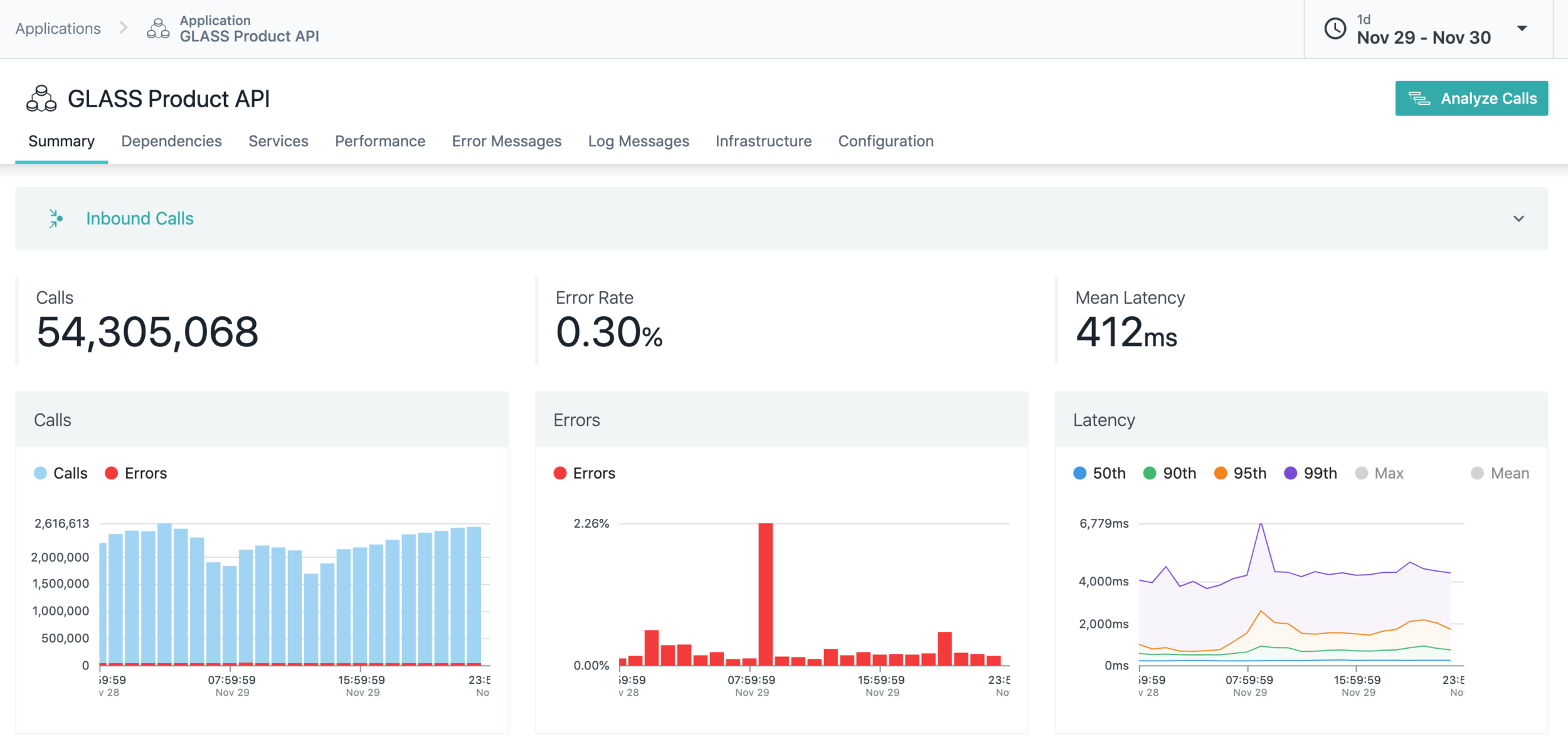Click the Inbound Calls arrows icon
This screenshot has height=756, width=1568.
pos(56,218)
